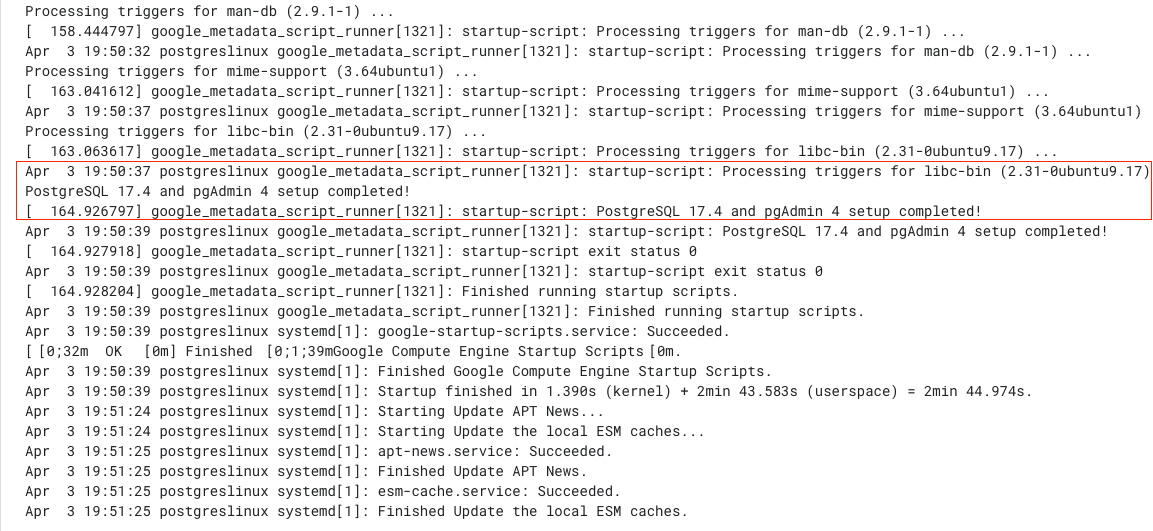1153x531 pixels.
Task: Click the "apt-news.service: Succeeded." log line
Action: point(318,451)
